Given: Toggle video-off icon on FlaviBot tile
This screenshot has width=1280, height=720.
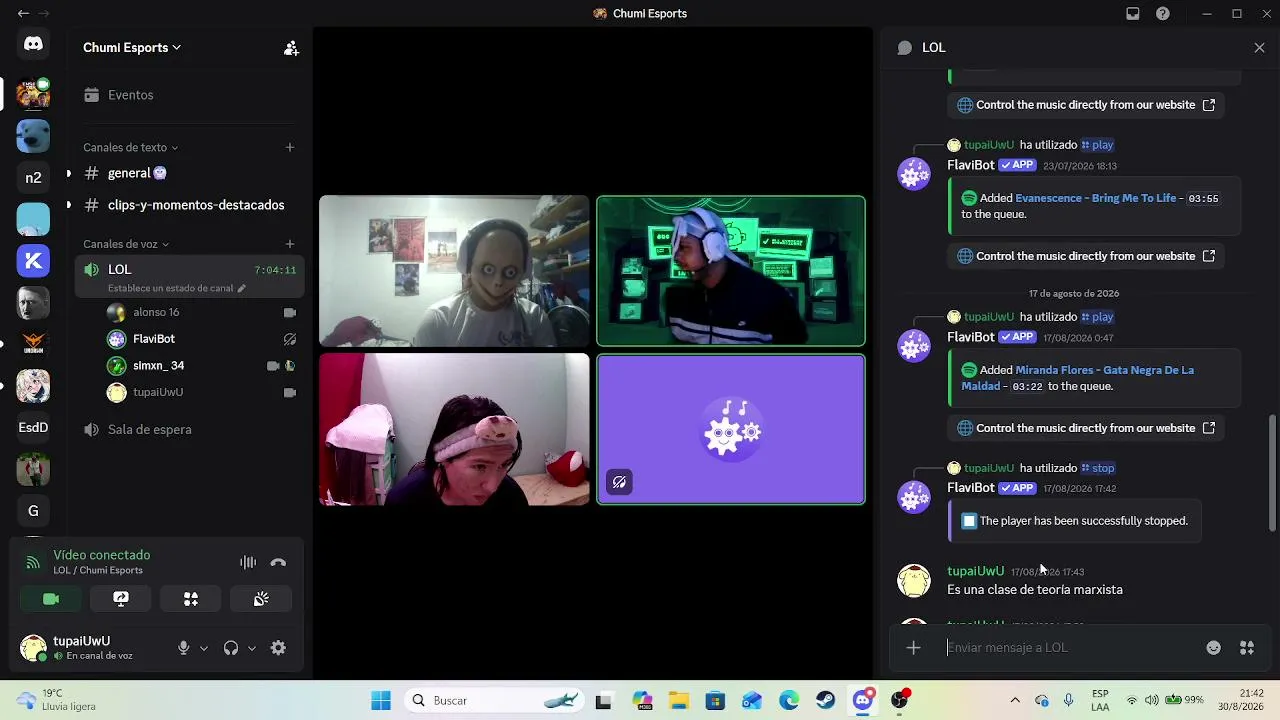Looking at the screenshot, I should (x=619, y=482).
